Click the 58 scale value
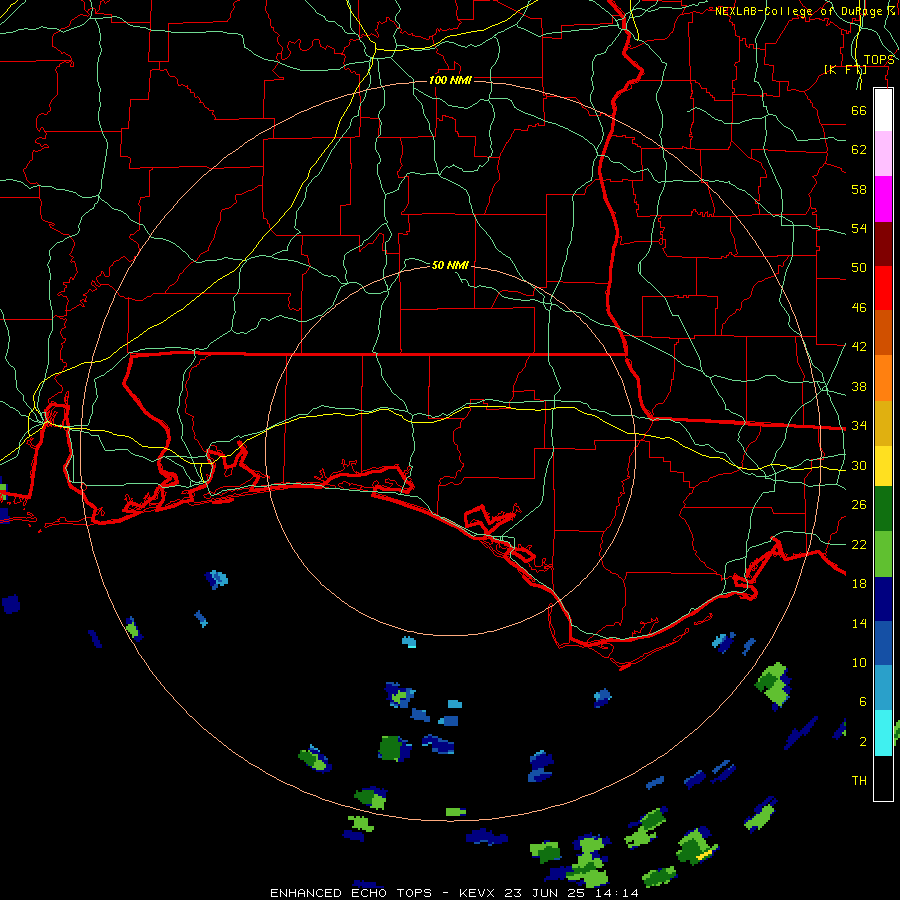900x900 pixels. point(859,189)
